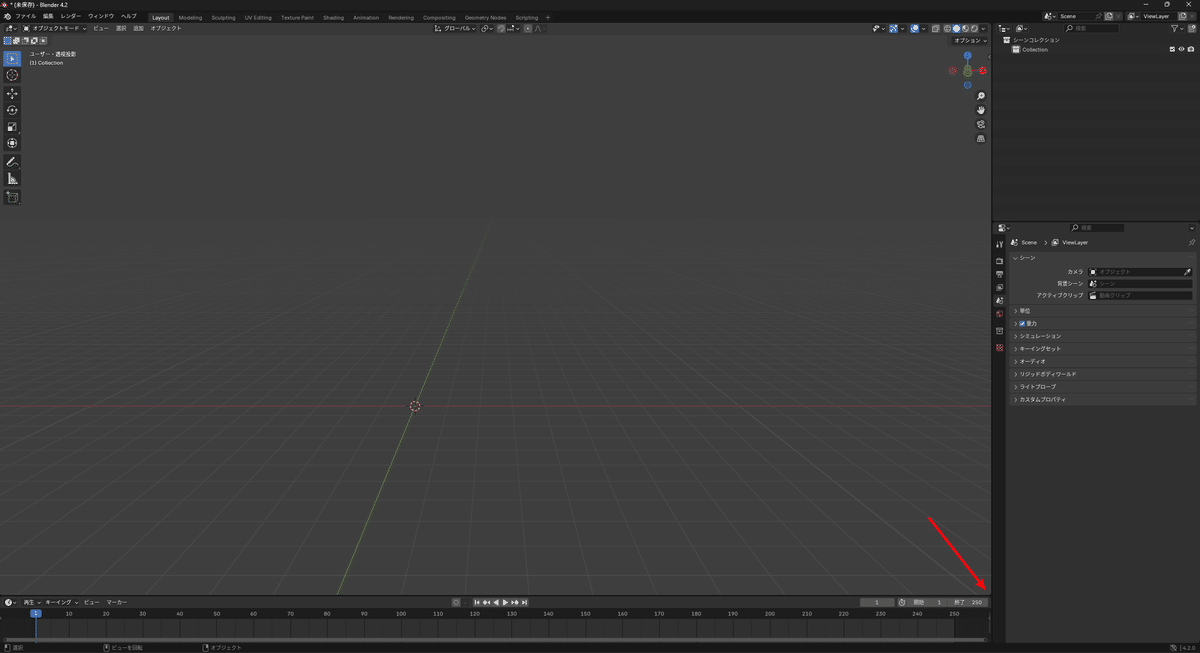1200x653 pixels.
Task: Select the Move tool
Action: point(12,94)
